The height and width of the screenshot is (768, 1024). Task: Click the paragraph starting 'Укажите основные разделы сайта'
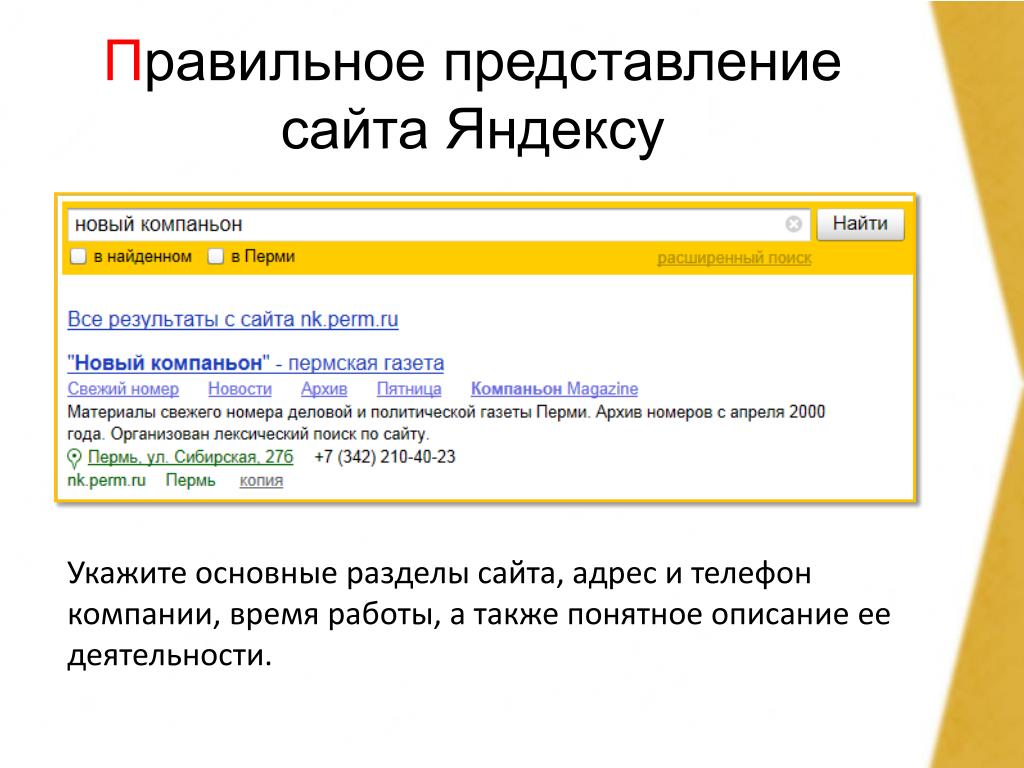(479, 614)
